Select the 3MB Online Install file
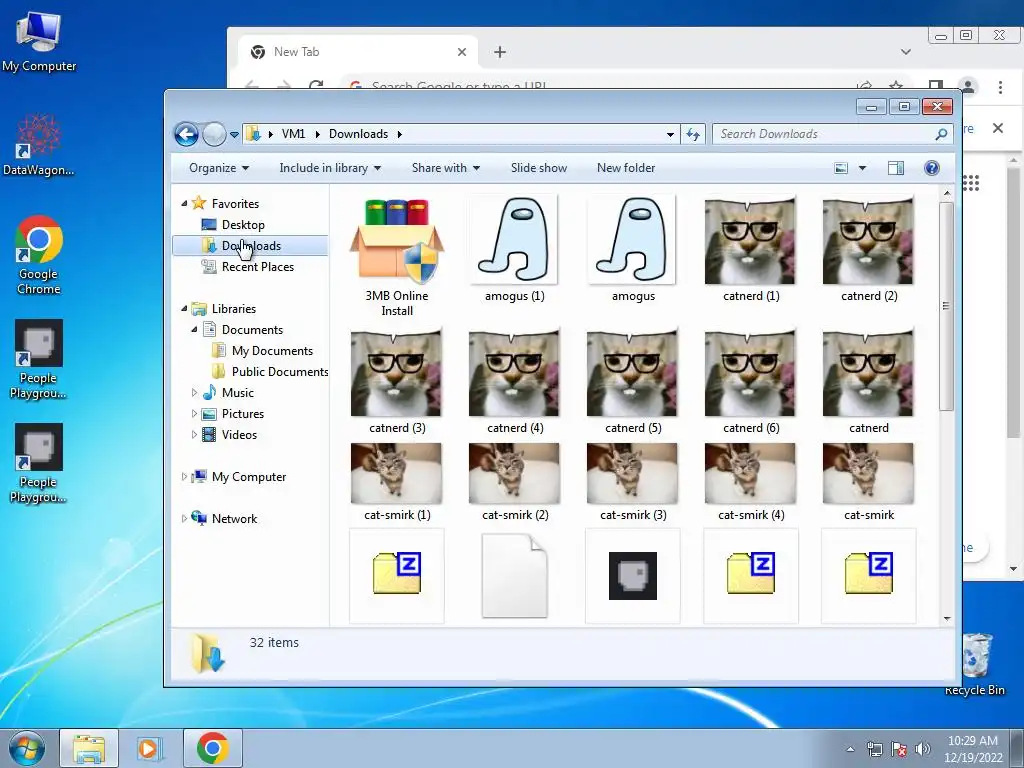The image size is (1024, 768). (x=397, y=257)
